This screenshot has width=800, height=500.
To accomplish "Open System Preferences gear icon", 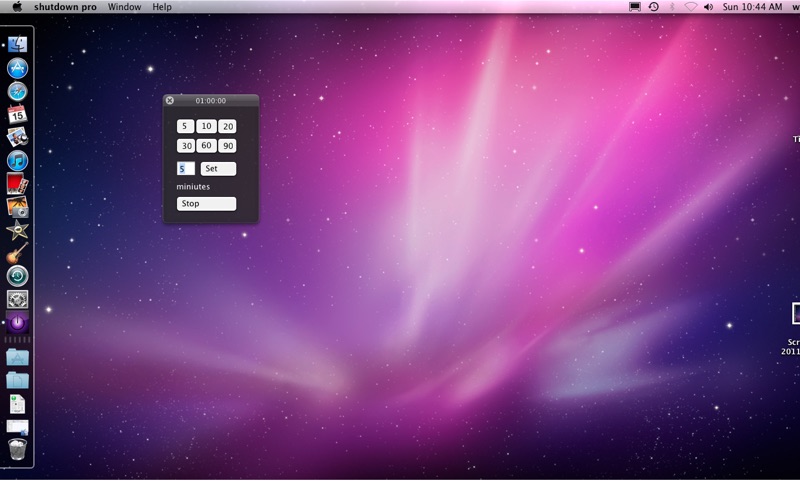I will [x=17, y=299].
